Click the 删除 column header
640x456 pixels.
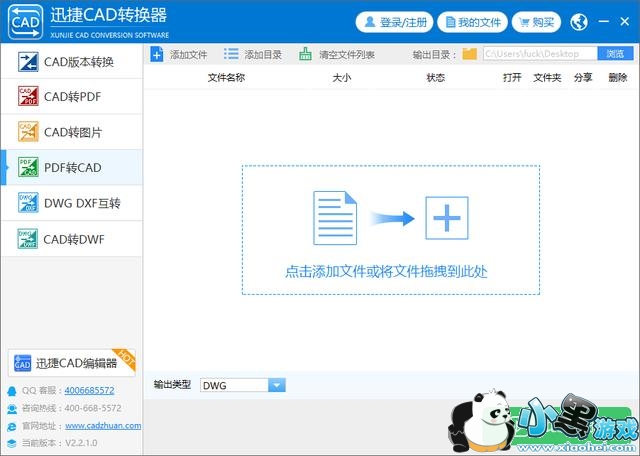point(618,78)
